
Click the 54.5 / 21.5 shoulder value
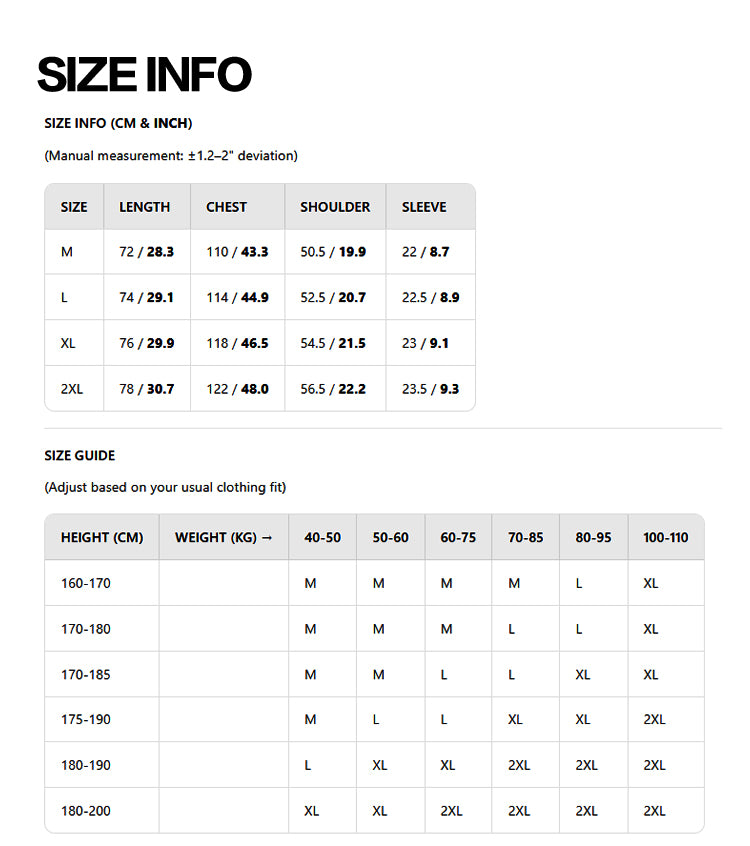tap(333, 343)
